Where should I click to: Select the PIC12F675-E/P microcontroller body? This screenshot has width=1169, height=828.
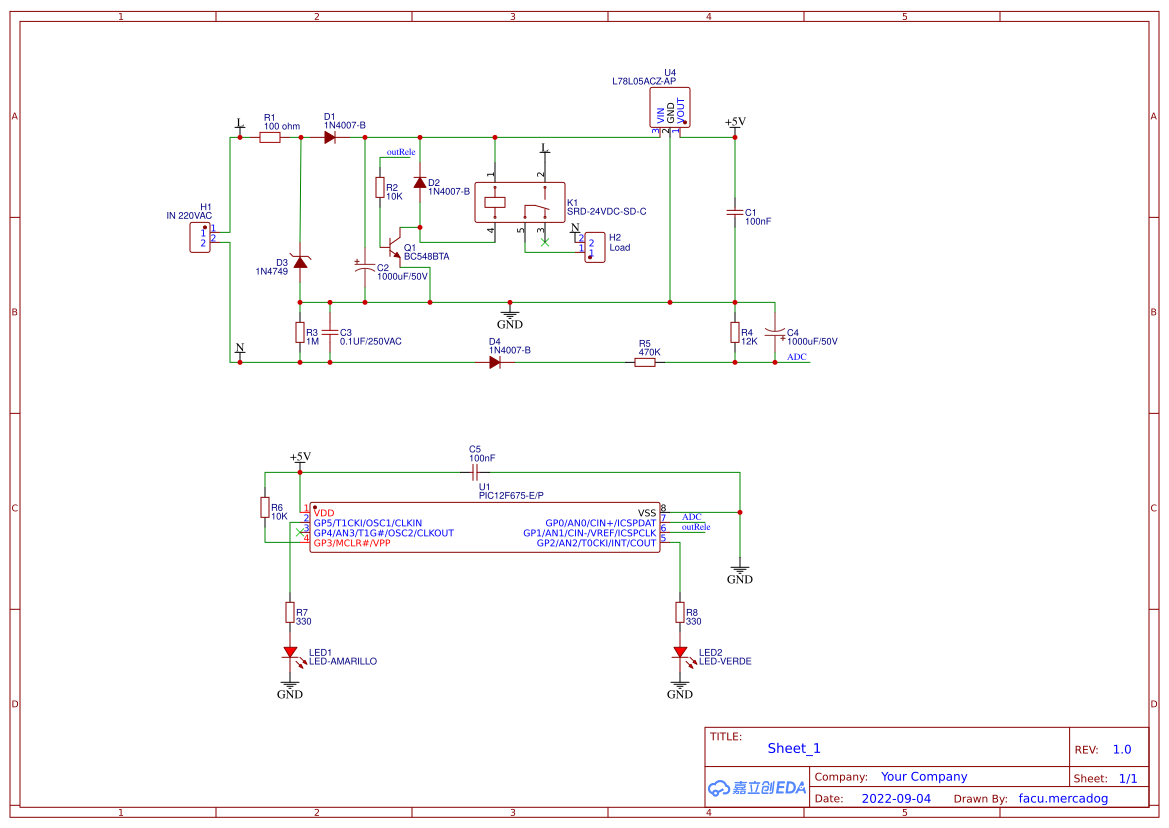pyautogui.click(x=485, y=528)
